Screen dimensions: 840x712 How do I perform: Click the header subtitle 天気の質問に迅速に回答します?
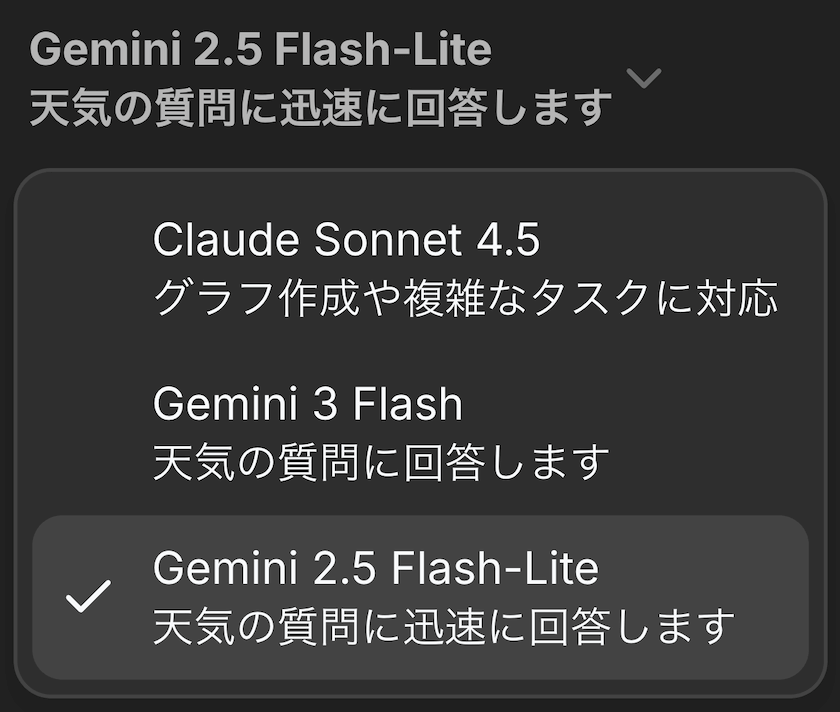[320, 106]
